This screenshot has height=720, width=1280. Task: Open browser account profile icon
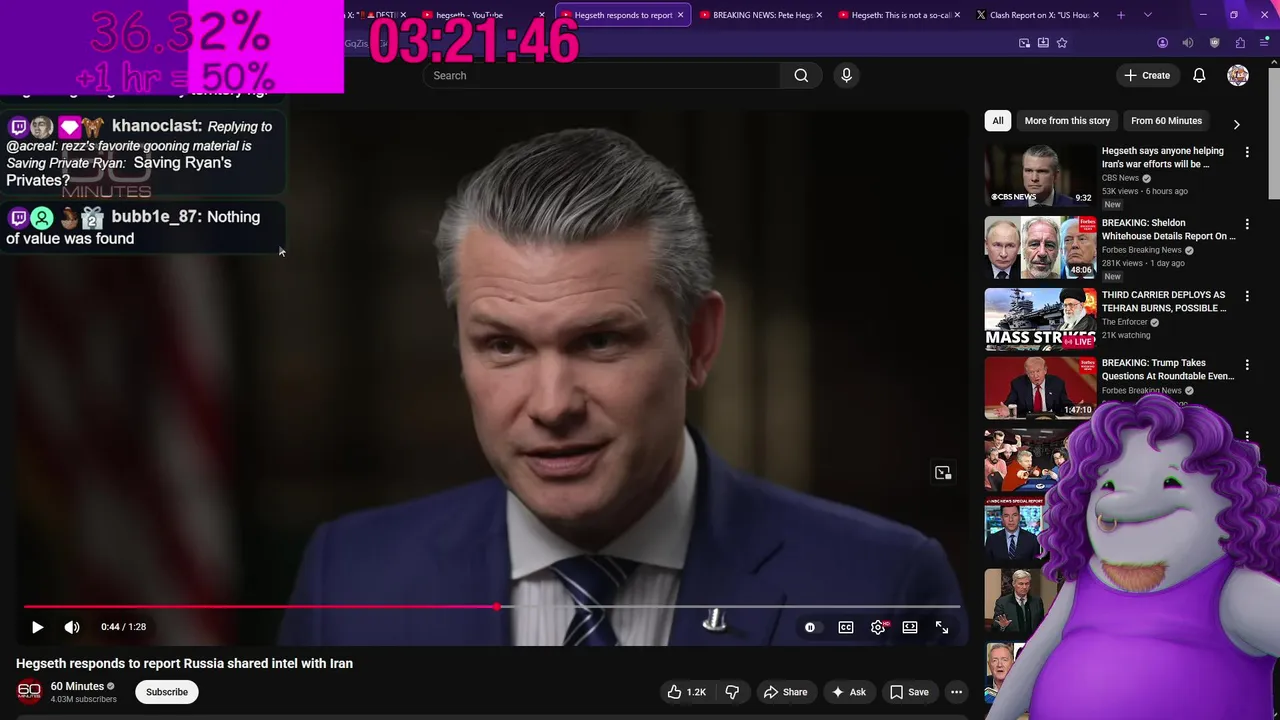point(1162,43)
